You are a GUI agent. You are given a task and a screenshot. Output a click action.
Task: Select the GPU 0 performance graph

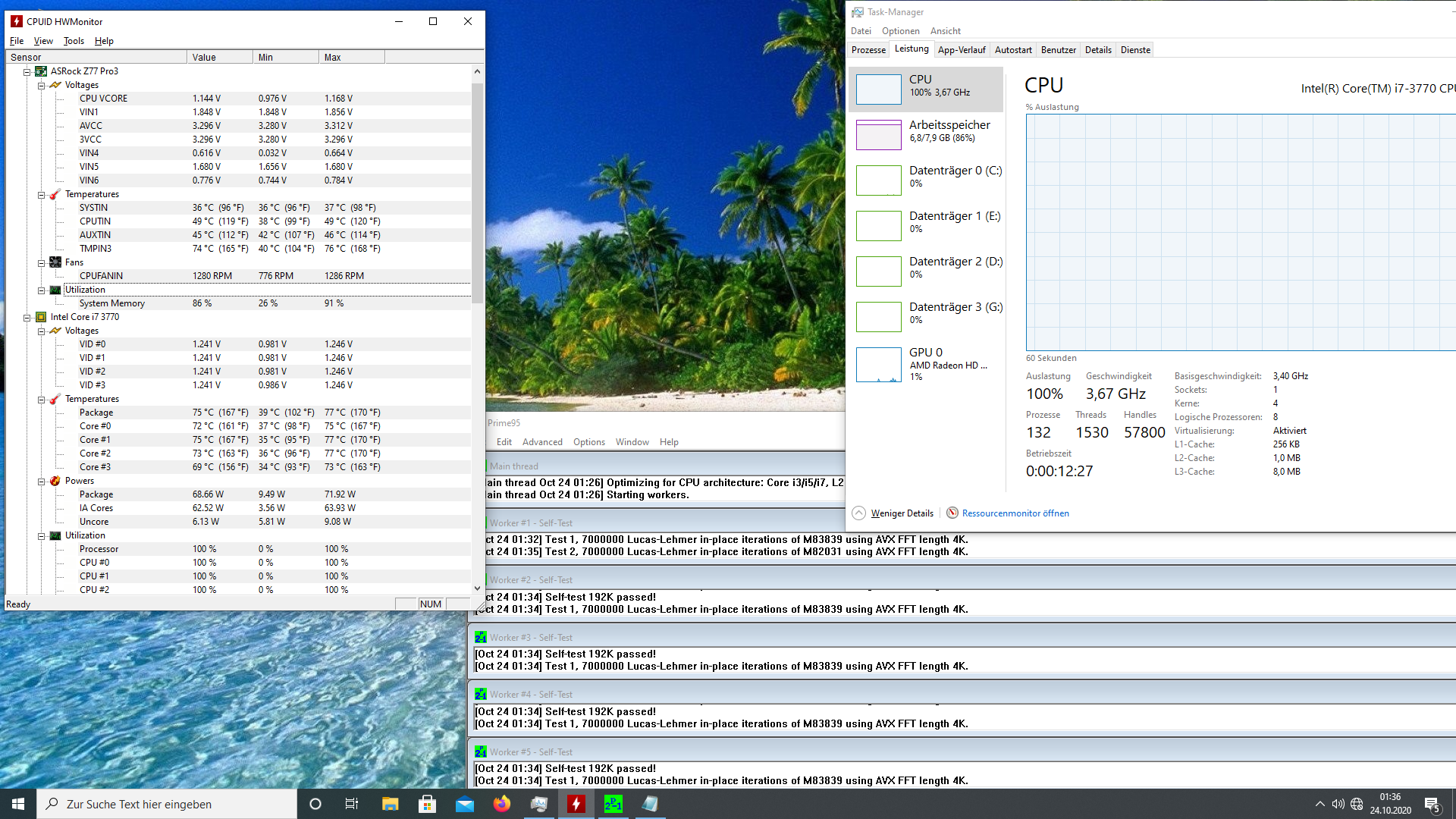(879, 364)
